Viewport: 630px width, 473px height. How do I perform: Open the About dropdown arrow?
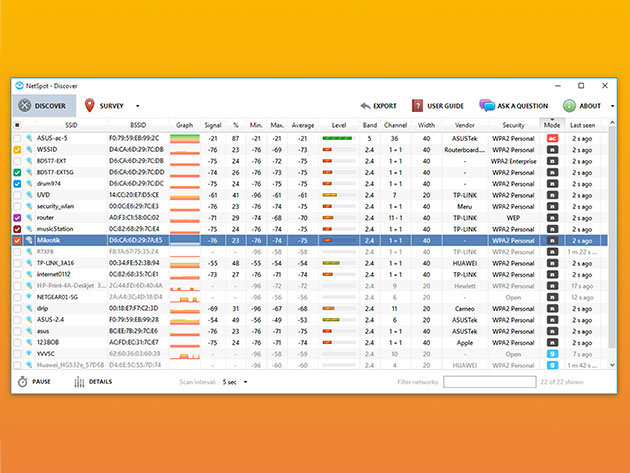pos(612,106)
